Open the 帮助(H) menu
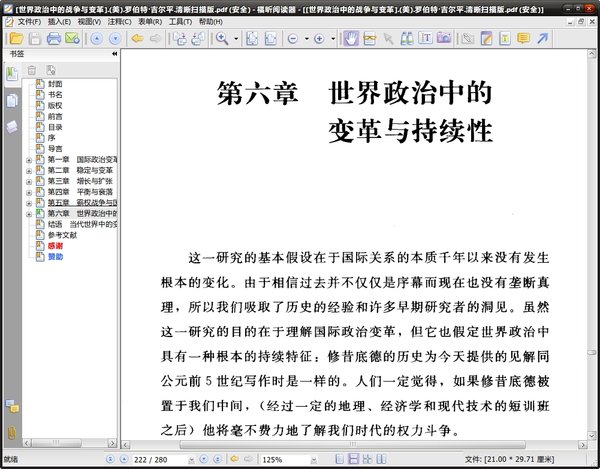Viewport: 600px width, 469px height. (x=210, y=22)
